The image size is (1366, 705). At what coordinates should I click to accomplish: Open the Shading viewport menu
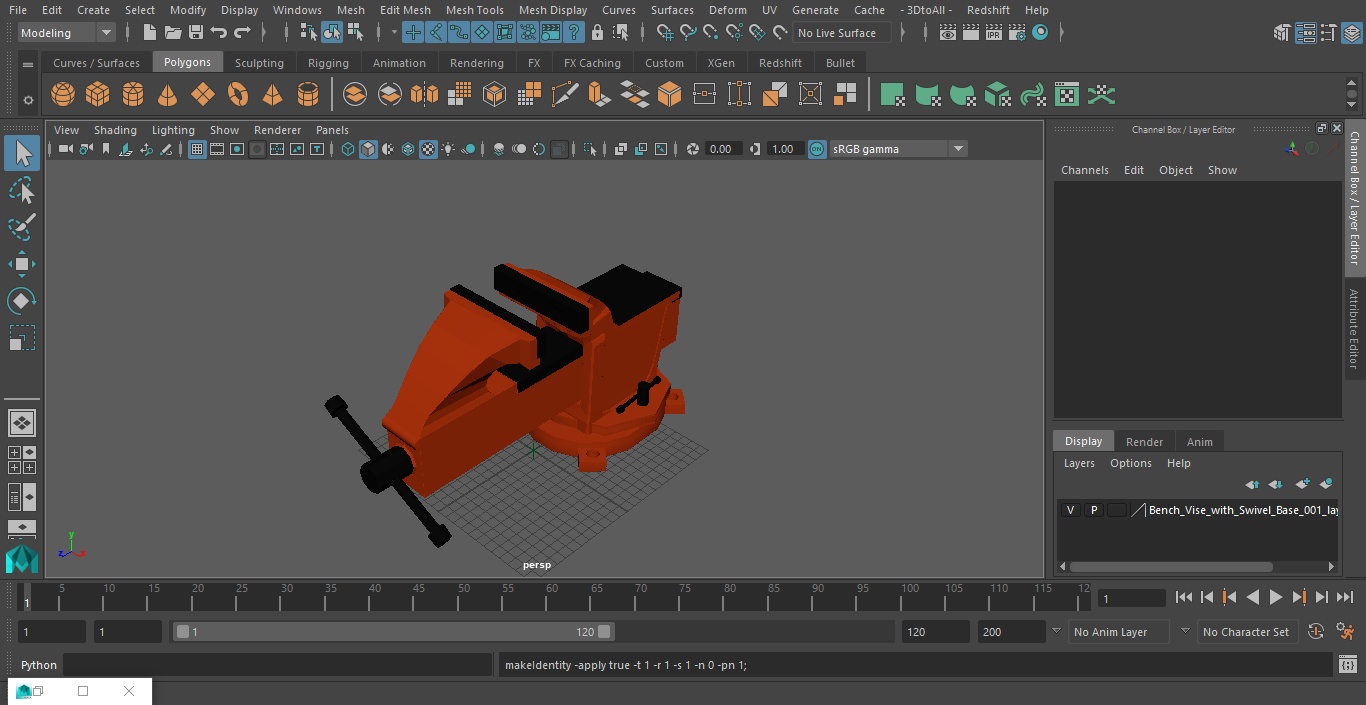coord(115,130)
